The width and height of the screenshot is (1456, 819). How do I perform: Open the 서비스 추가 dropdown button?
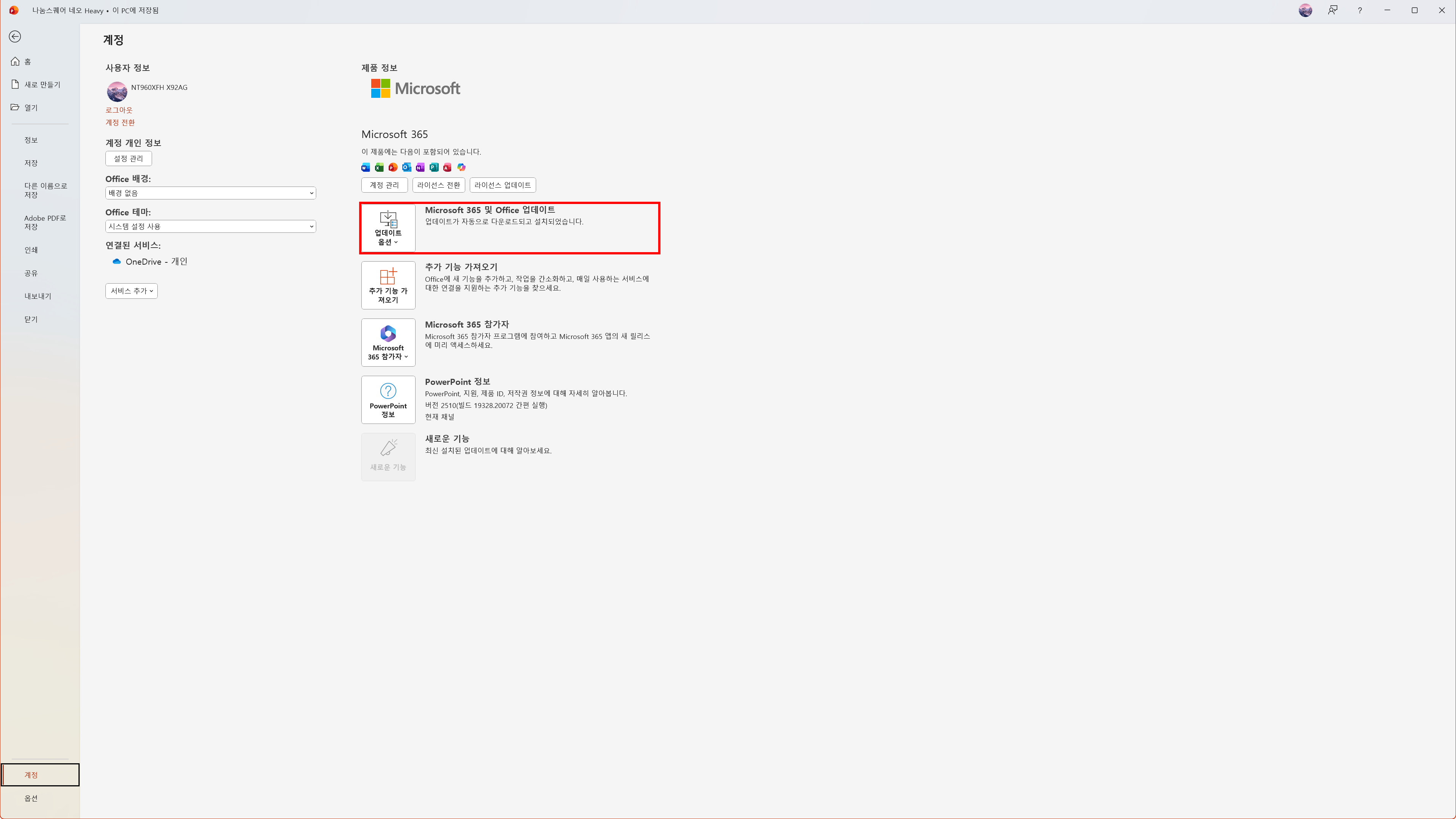coord(131,291)
